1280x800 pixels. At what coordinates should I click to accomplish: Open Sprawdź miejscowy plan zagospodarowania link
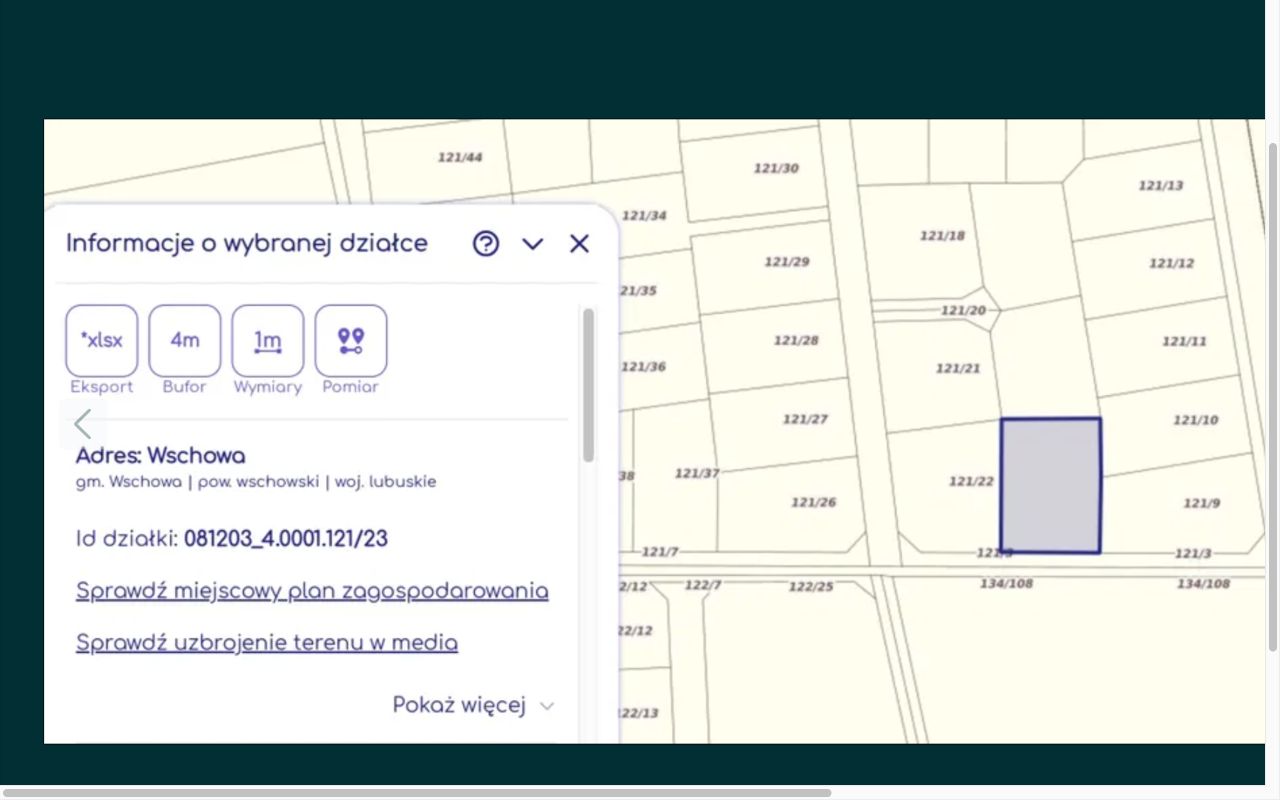coord(312,591)
